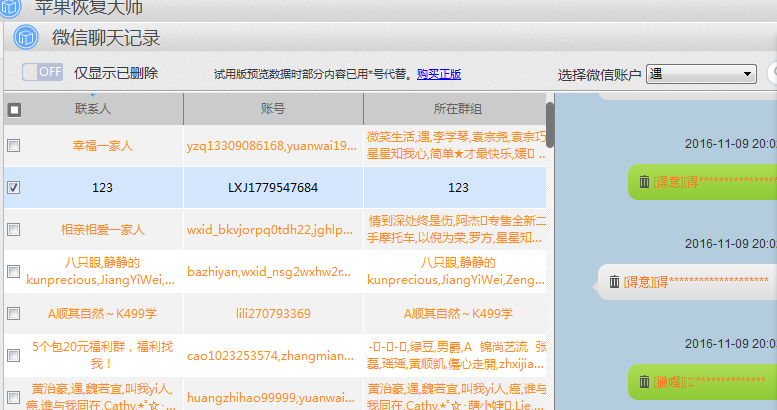
Task: Toggle the OFF switch for deleted-only display
Action: click(x=42, y=72)
